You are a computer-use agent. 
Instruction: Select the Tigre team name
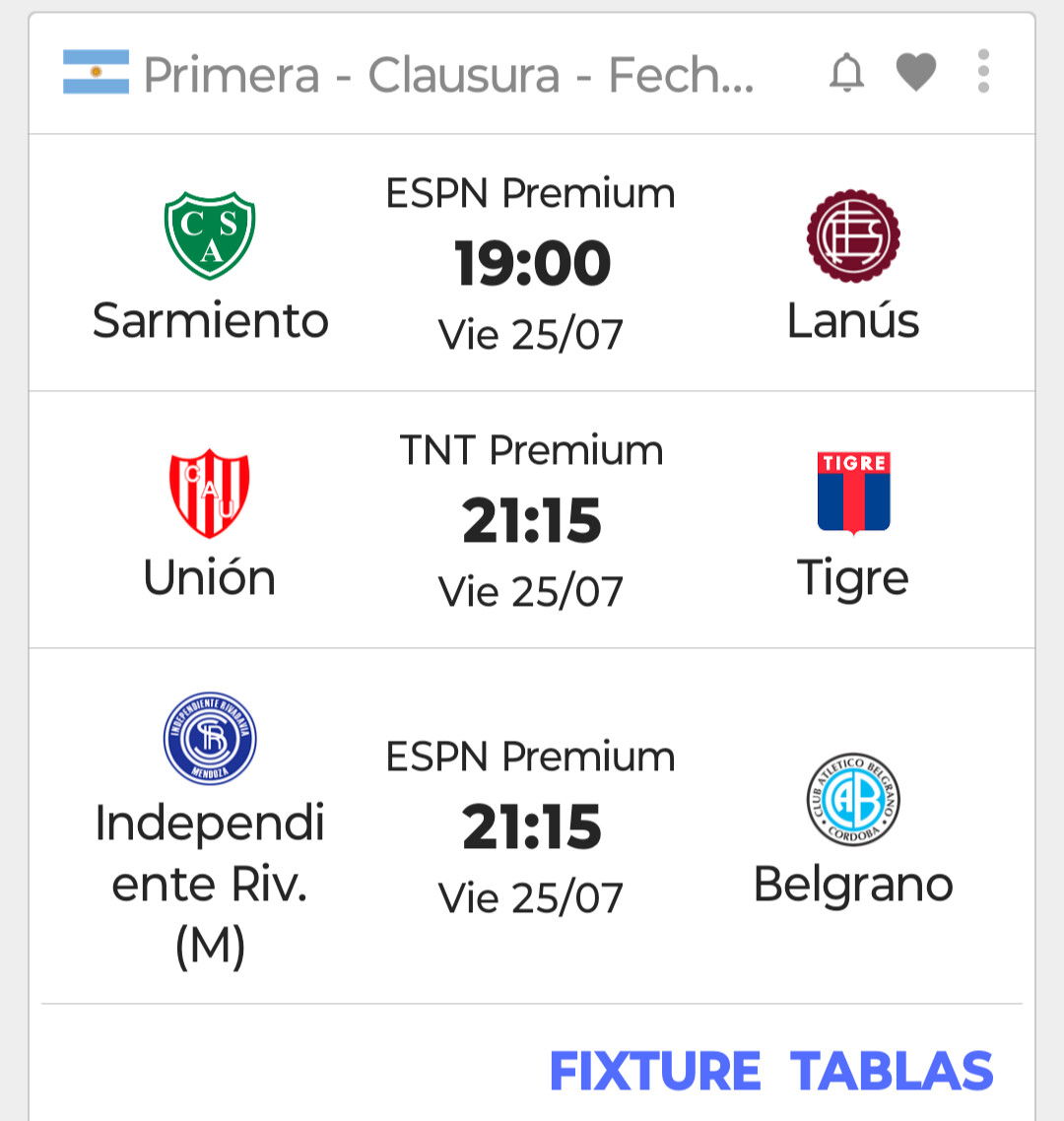tap(853, 579)
